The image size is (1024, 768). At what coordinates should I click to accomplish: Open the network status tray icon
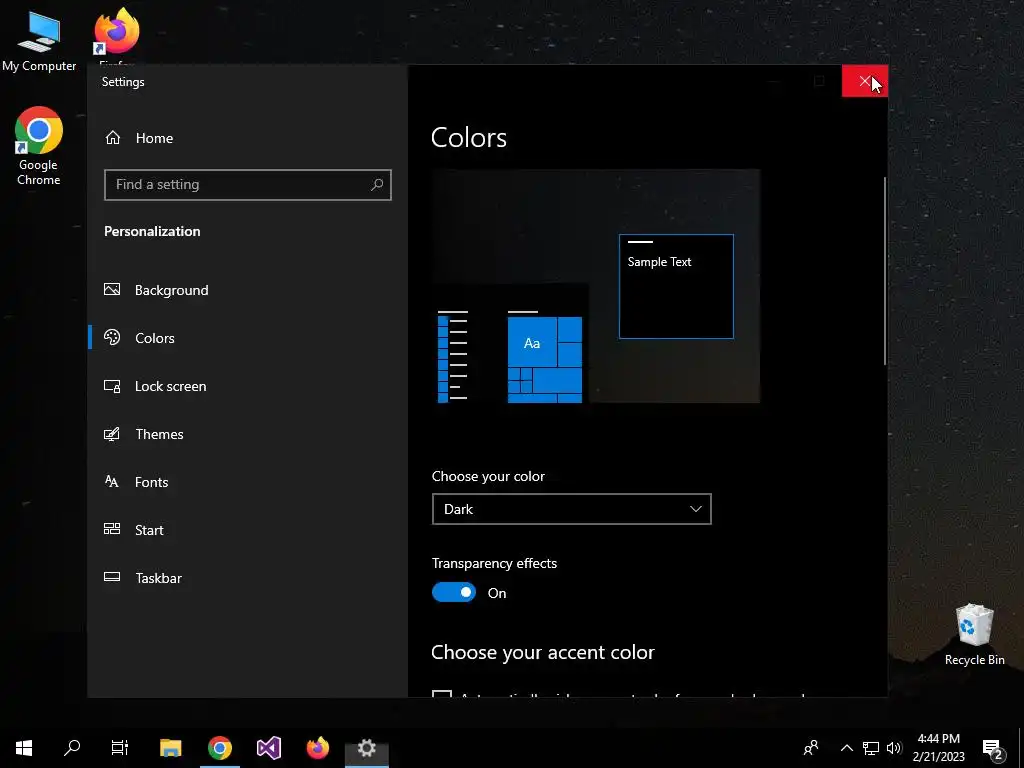pyautogui.click(x=871, y=748)
